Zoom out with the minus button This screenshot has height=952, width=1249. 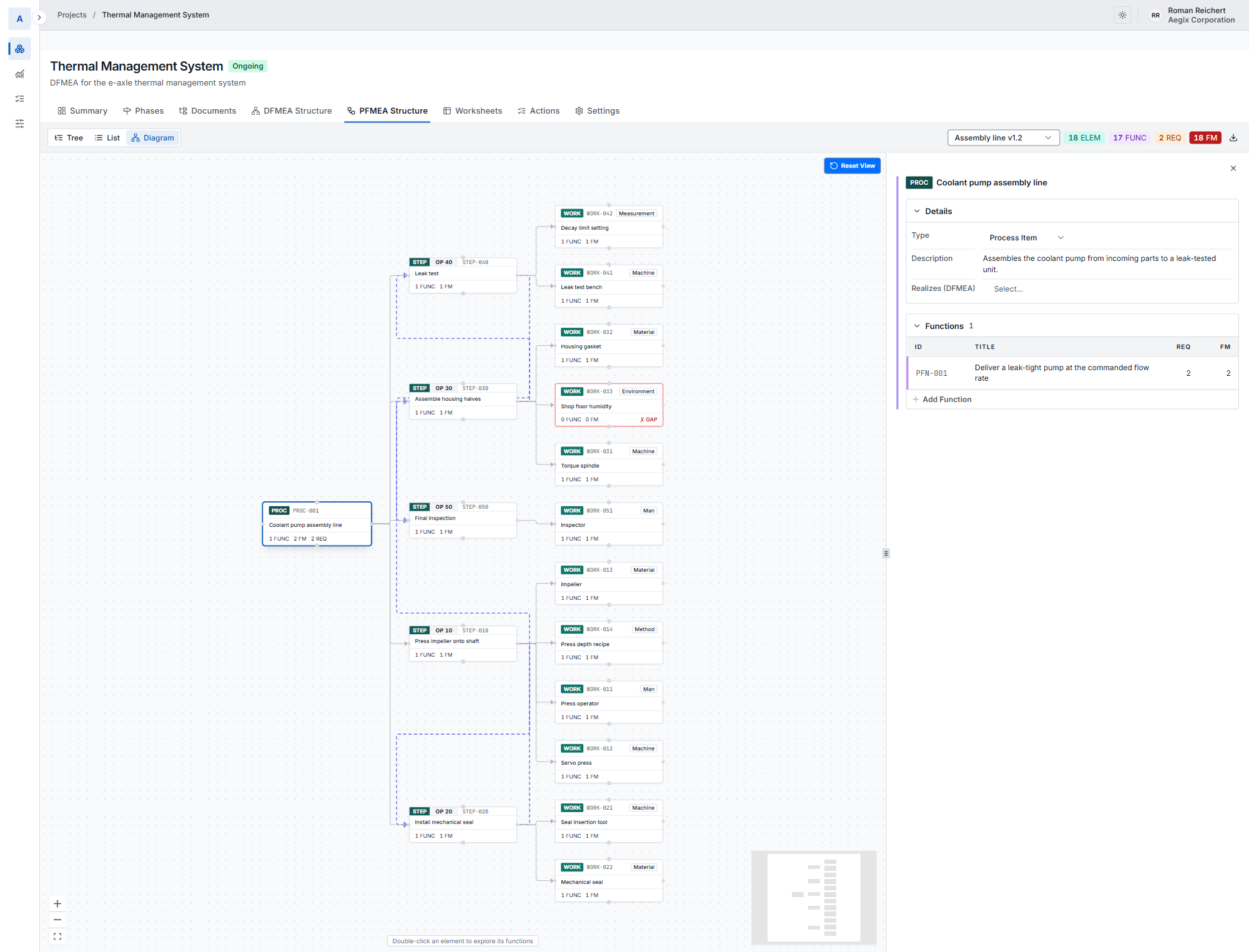click(57, 920)
